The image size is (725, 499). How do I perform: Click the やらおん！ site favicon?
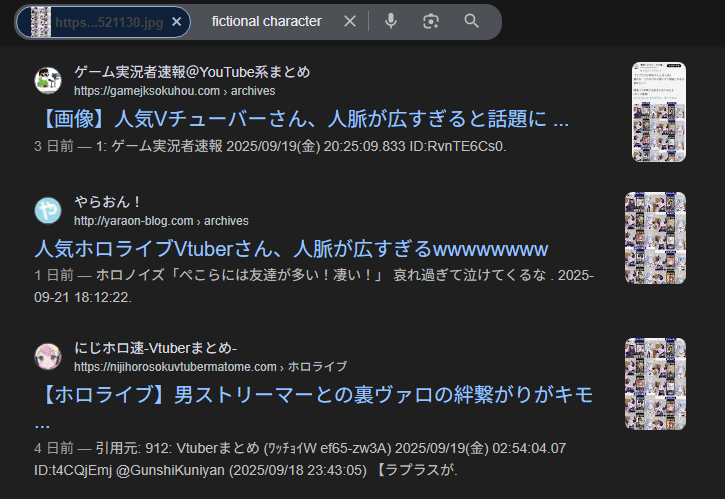(x=48, y=210)
